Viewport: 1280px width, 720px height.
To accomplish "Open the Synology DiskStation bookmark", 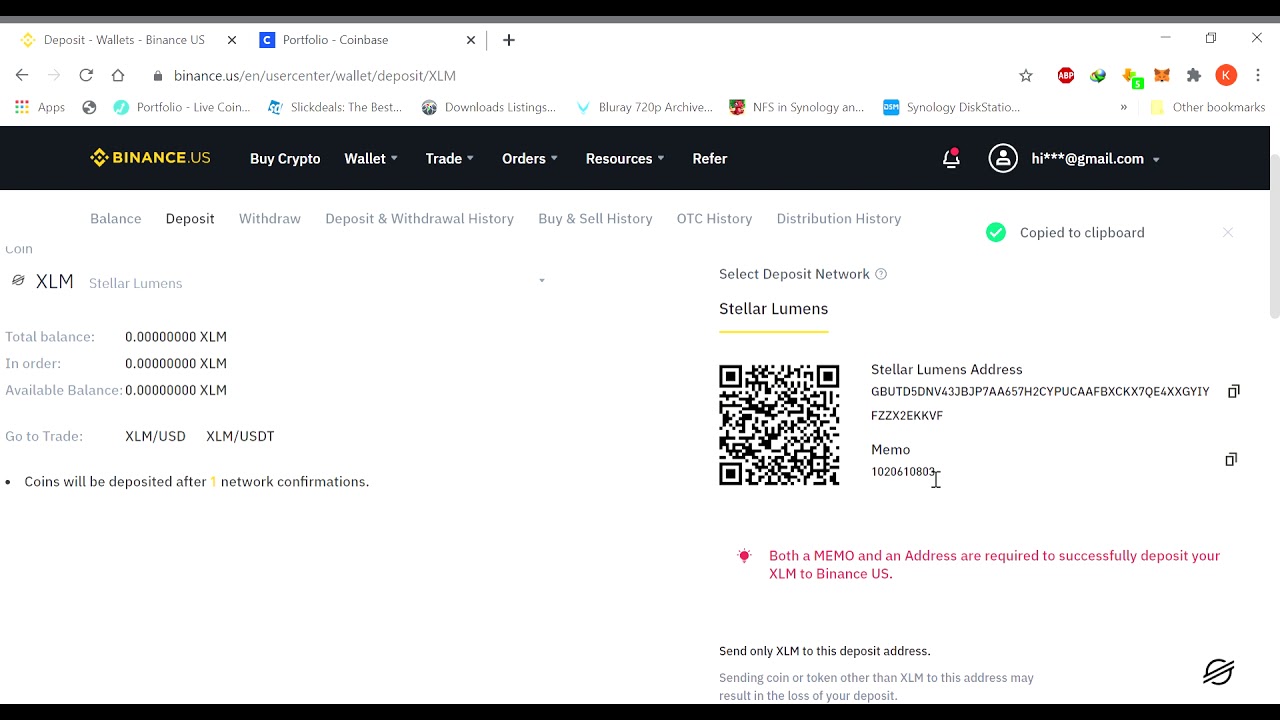I will pyautogui.click(x=952, y=107).
